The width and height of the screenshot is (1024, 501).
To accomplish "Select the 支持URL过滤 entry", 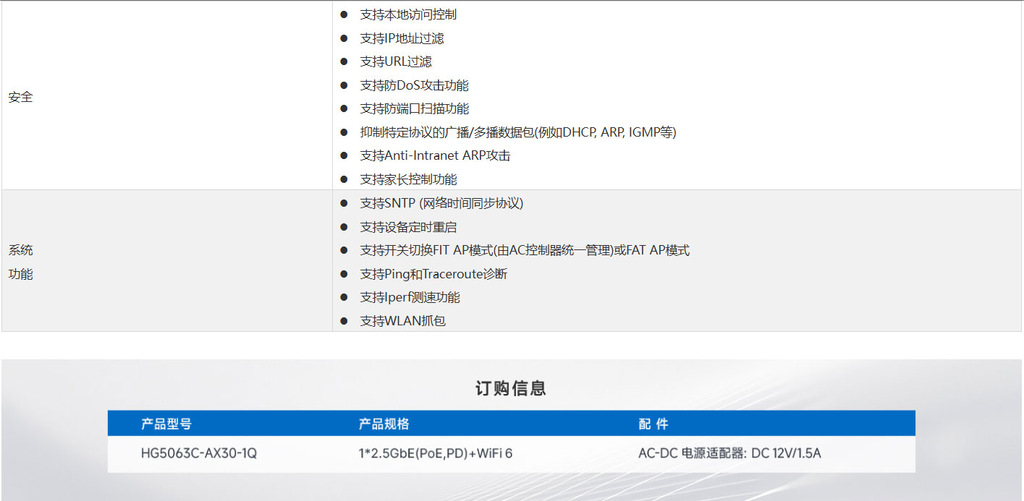I will coord(395,62).
